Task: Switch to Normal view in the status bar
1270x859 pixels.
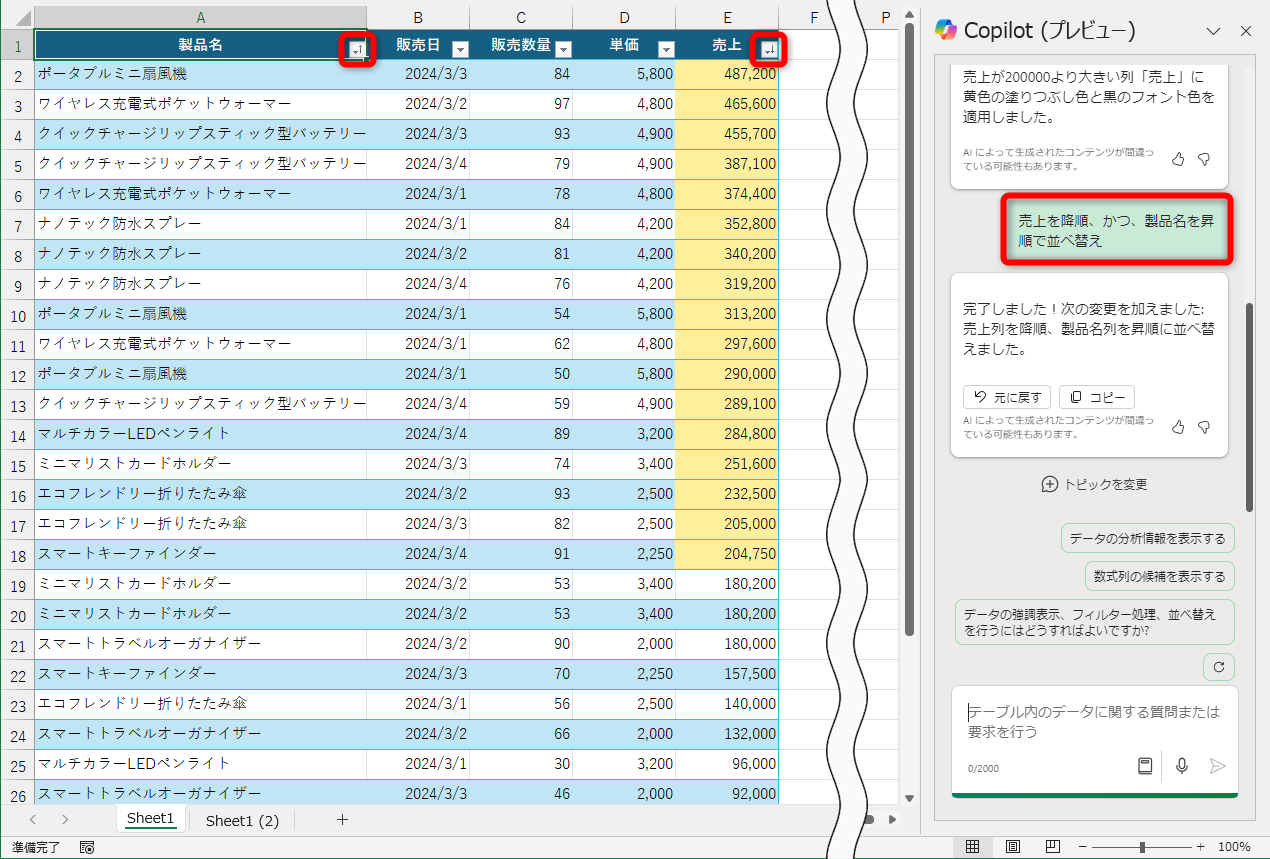Action: pyautogui.click(x=971, y=847)
